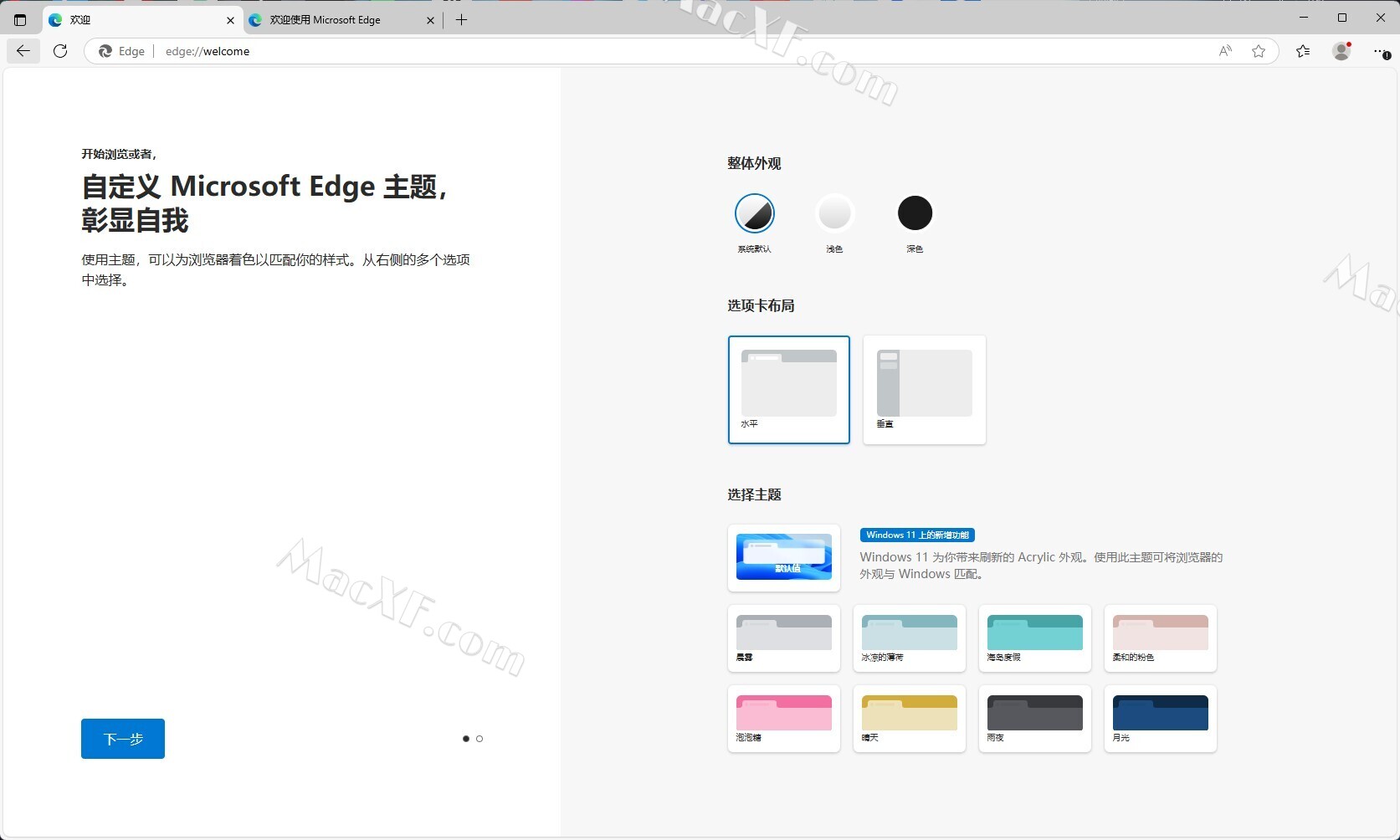This screenshot has height=840, width=1400.
Task: Close the 欢迎使用 Microsoft Edge tab
Action: (431, 20)
